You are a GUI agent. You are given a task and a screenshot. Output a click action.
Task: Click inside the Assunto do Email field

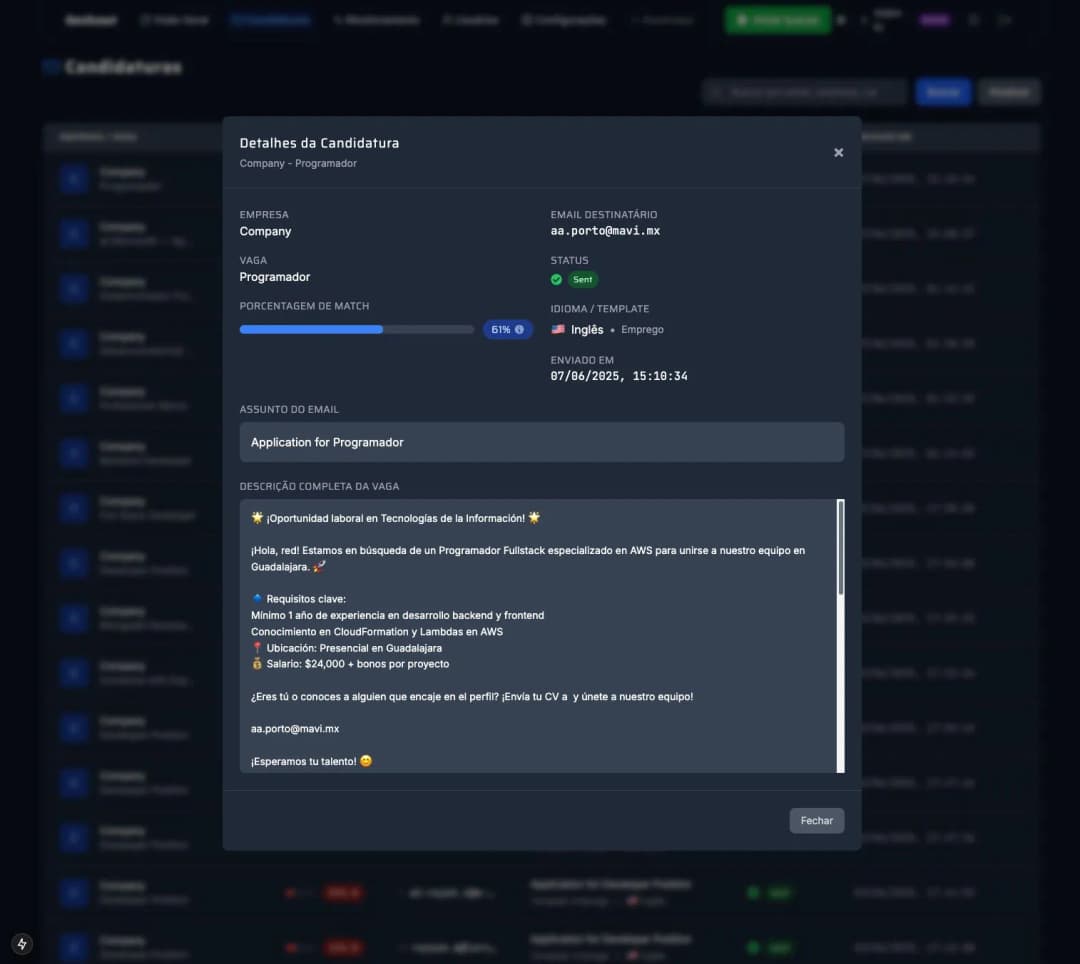point(541,441)
